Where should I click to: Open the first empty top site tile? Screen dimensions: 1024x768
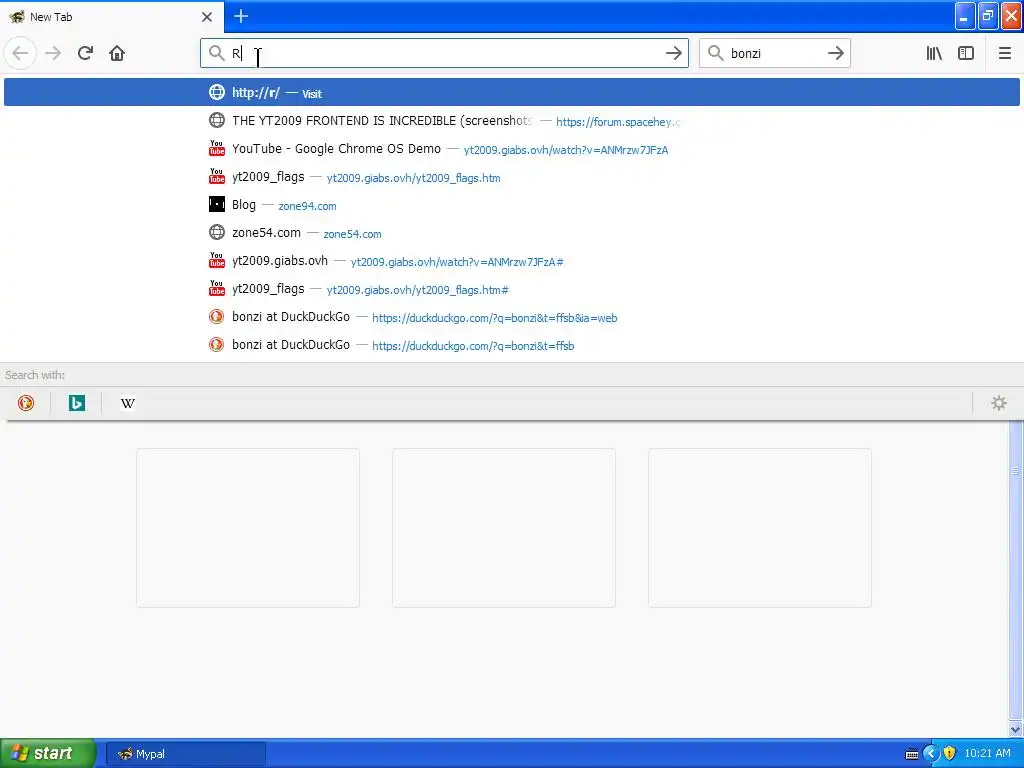pos(248,528)
